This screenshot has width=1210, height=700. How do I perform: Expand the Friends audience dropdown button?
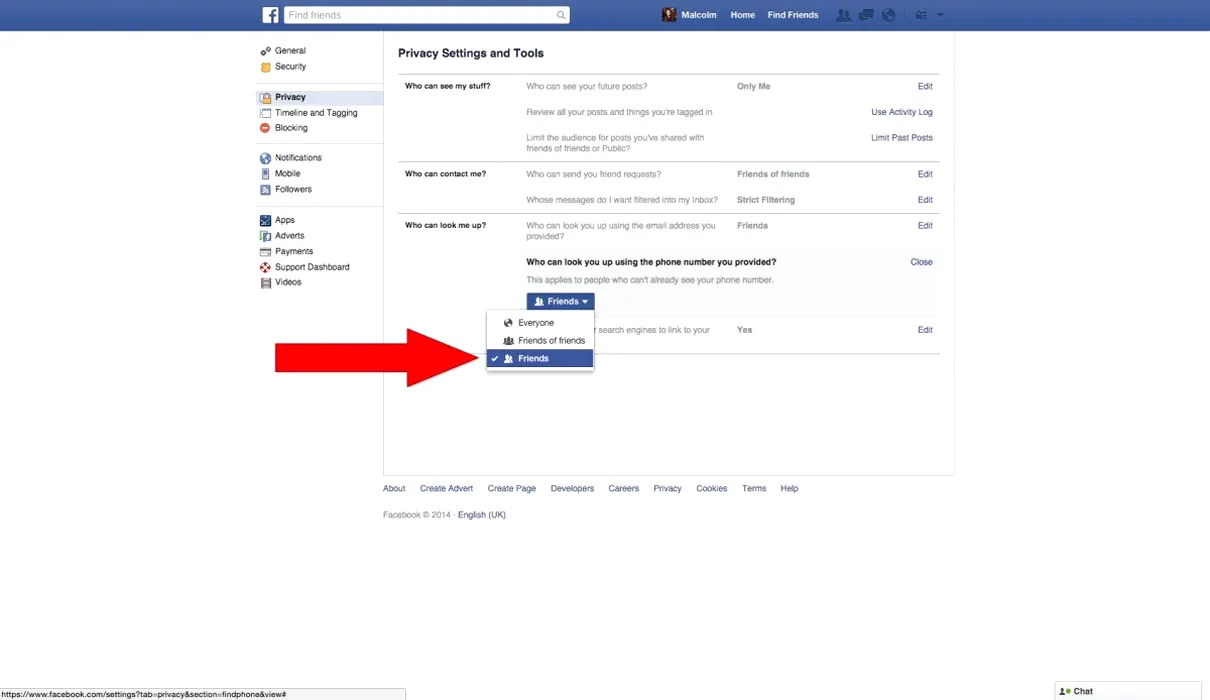pos(560,301)
